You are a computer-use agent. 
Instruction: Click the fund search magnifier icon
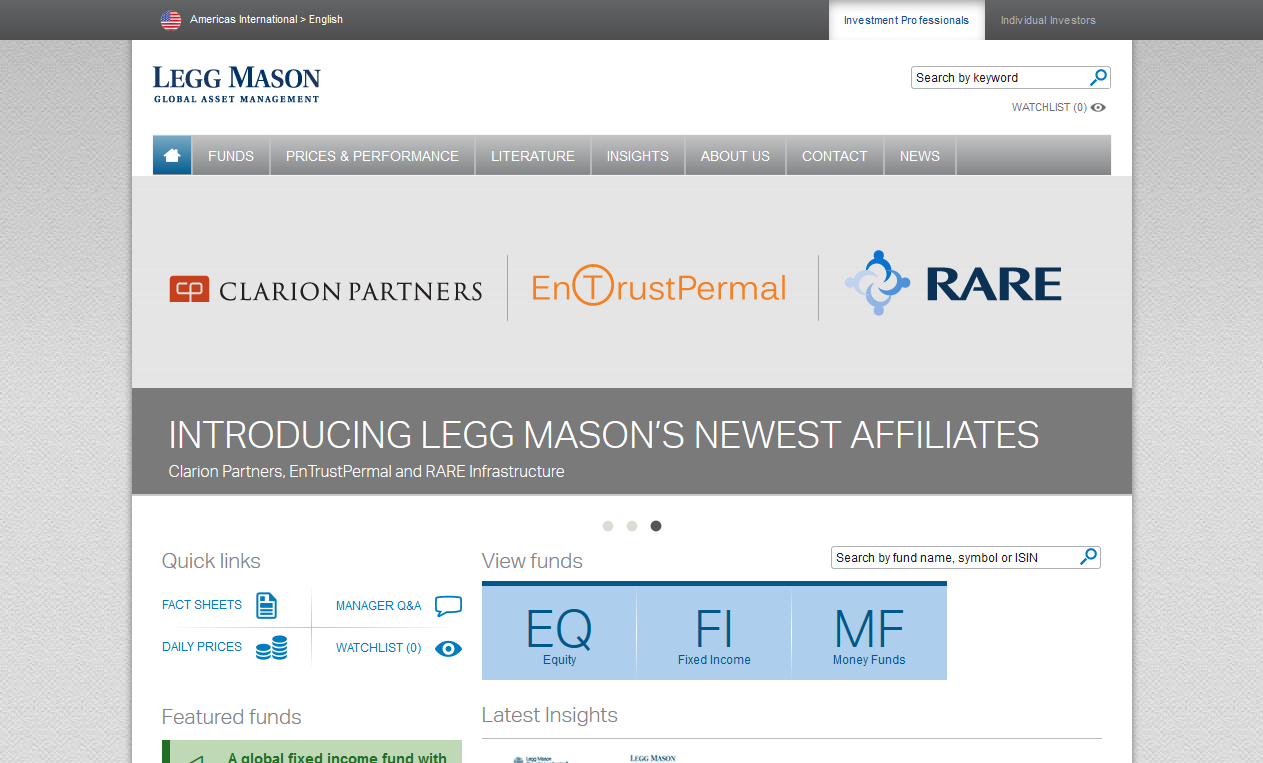coord(1089,557)
